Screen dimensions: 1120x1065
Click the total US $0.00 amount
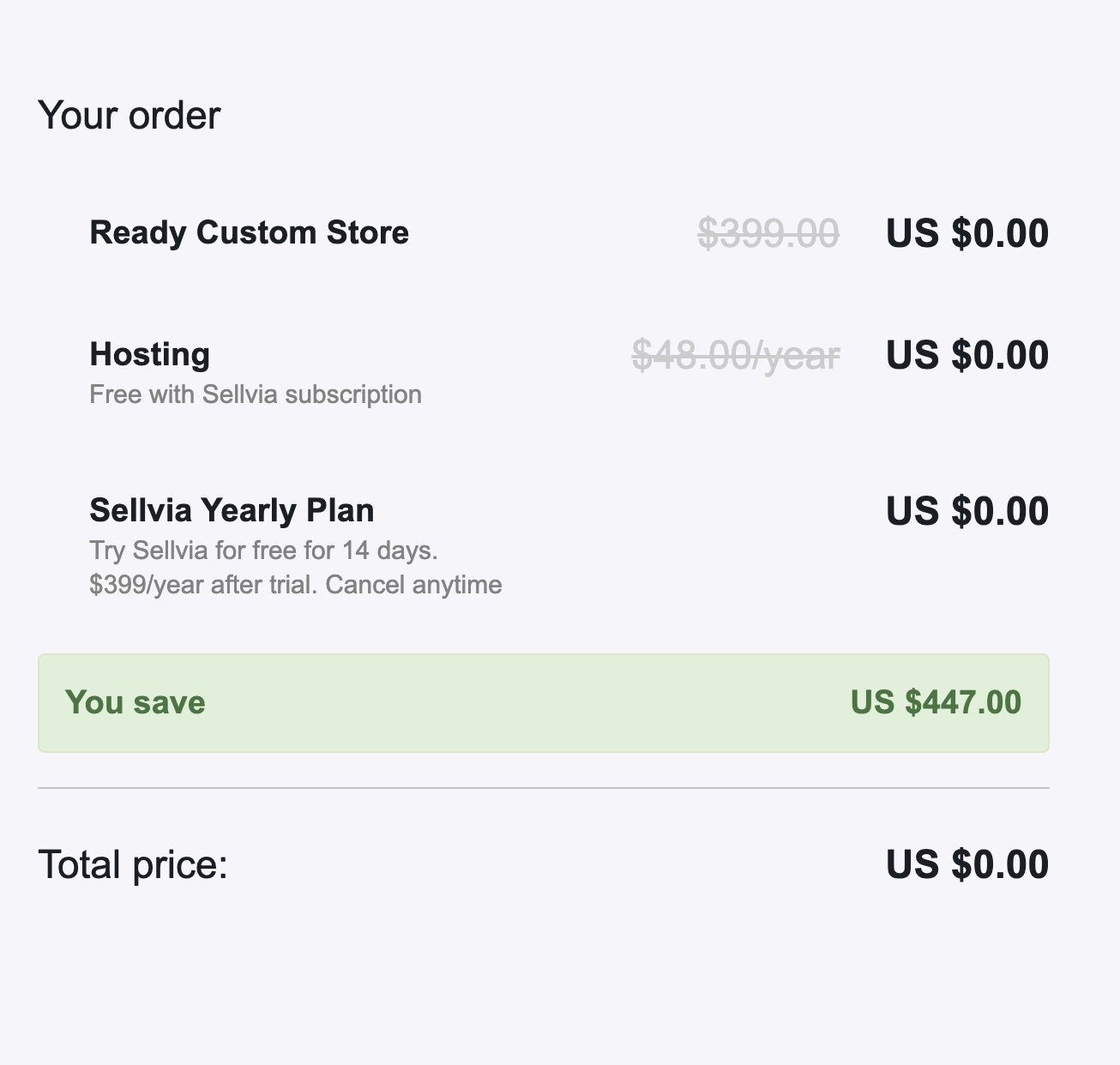(966, 864)
